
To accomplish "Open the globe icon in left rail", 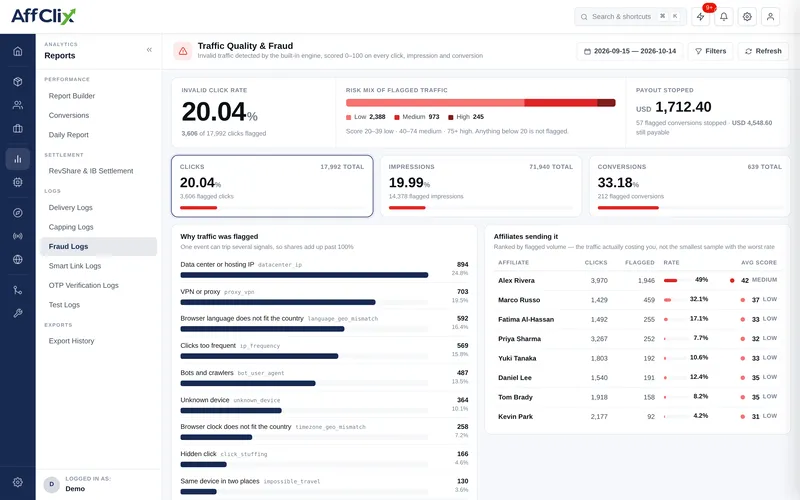I will [x=18, y=260].
